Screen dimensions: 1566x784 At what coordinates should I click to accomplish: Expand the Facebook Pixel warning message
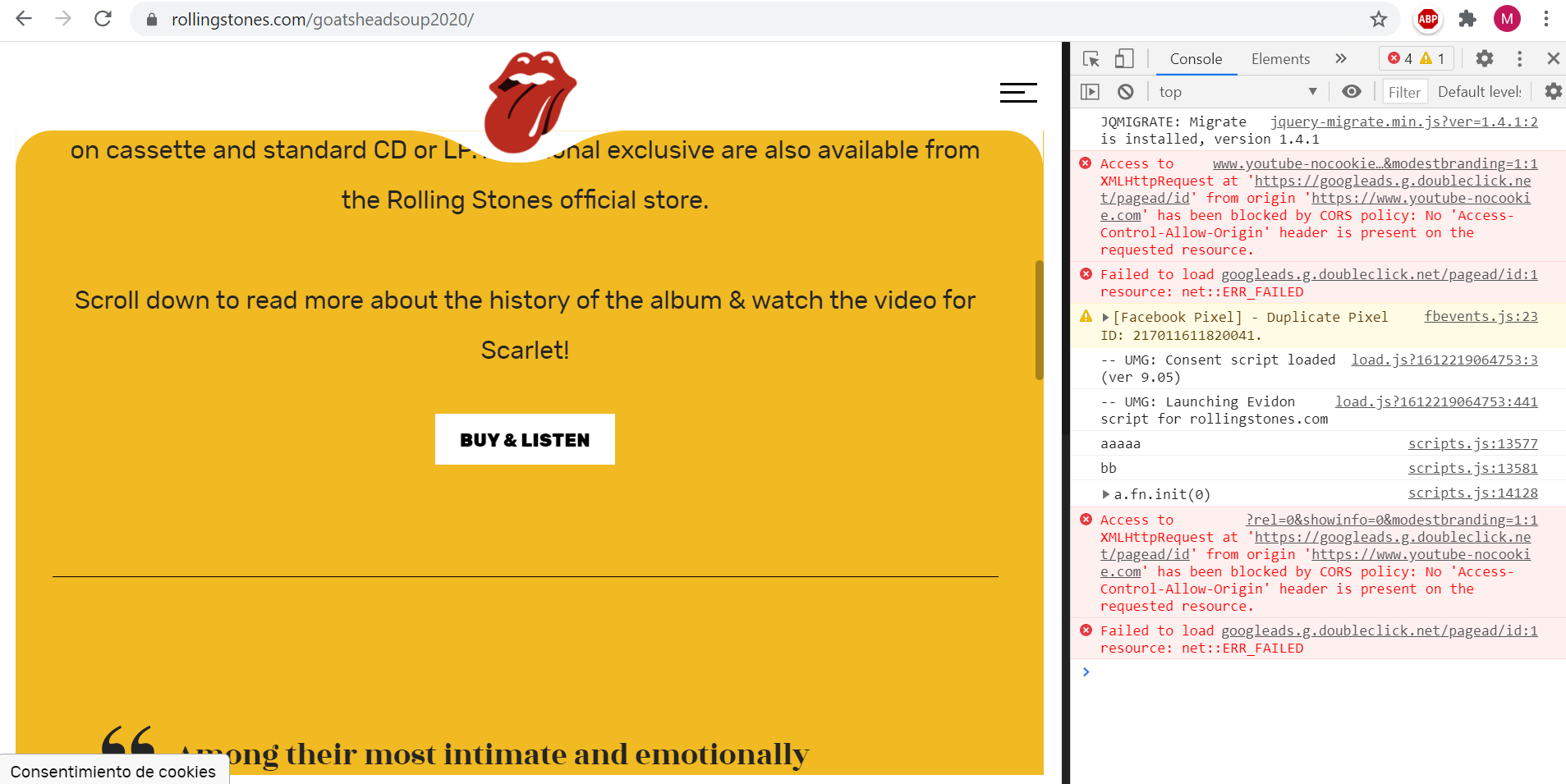pyautogui.click(x=1105, y=318)
